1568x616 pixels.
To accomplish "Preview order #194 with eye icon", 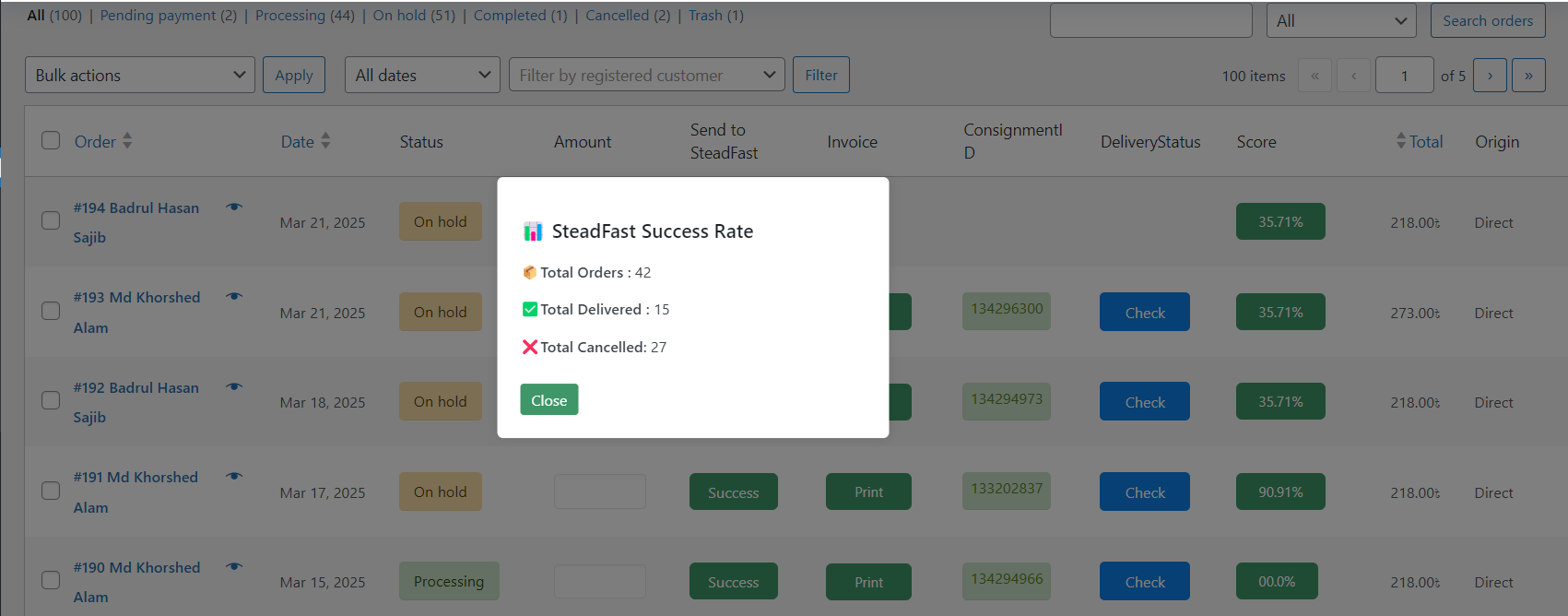I will (234, 207).
